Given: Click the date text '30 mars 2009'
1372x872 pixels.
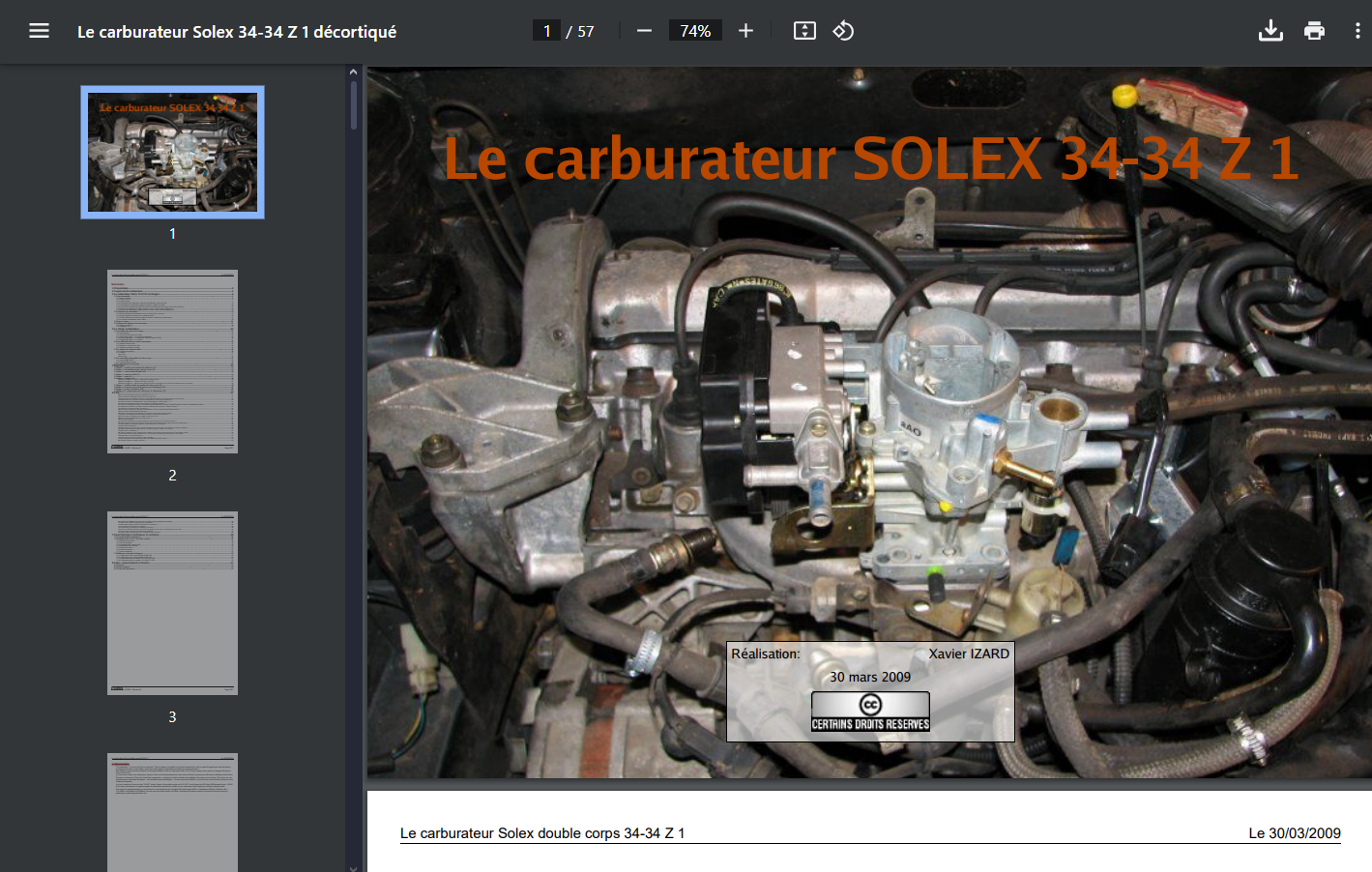Looking at the screenshot, I should [870, 677].
